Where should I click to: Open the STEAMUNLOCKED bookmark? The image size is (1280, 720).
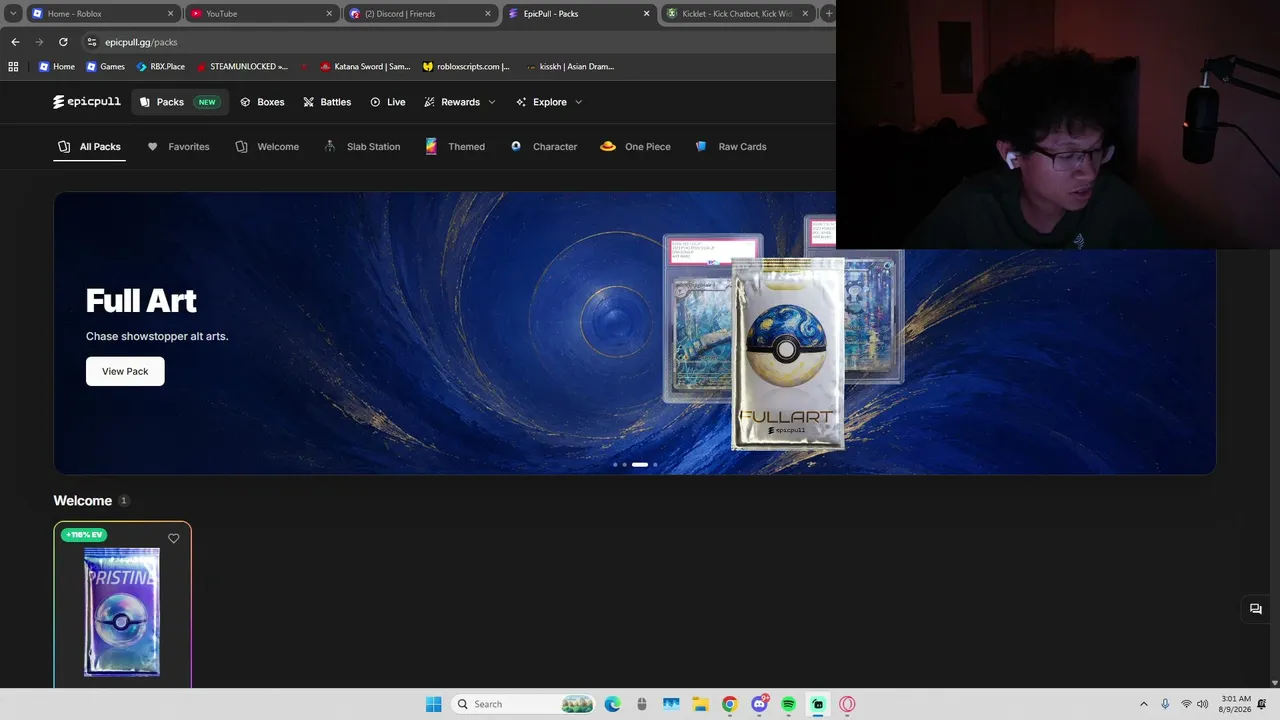[242, 67]
